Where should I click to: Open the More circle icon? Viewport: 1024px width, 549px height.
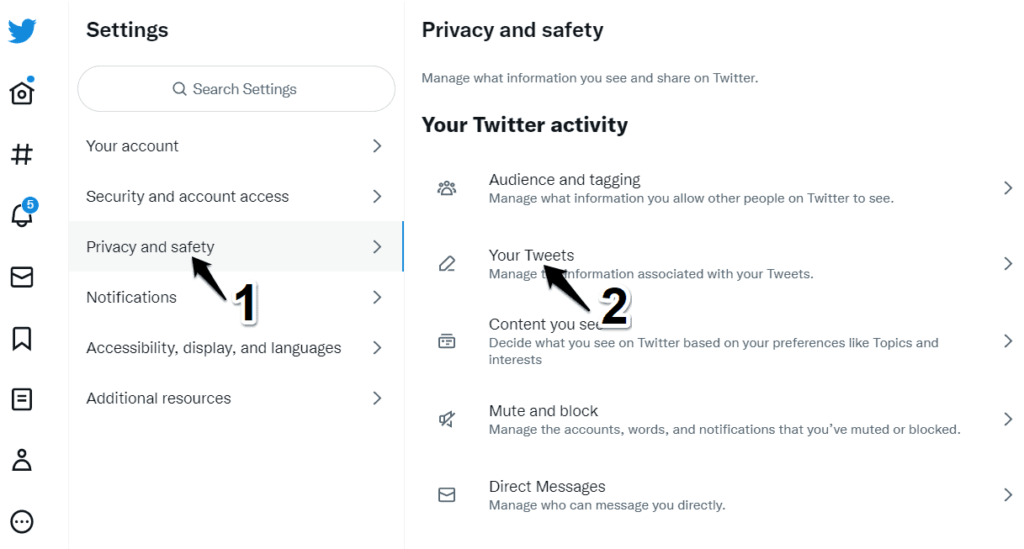coord(22,522)
